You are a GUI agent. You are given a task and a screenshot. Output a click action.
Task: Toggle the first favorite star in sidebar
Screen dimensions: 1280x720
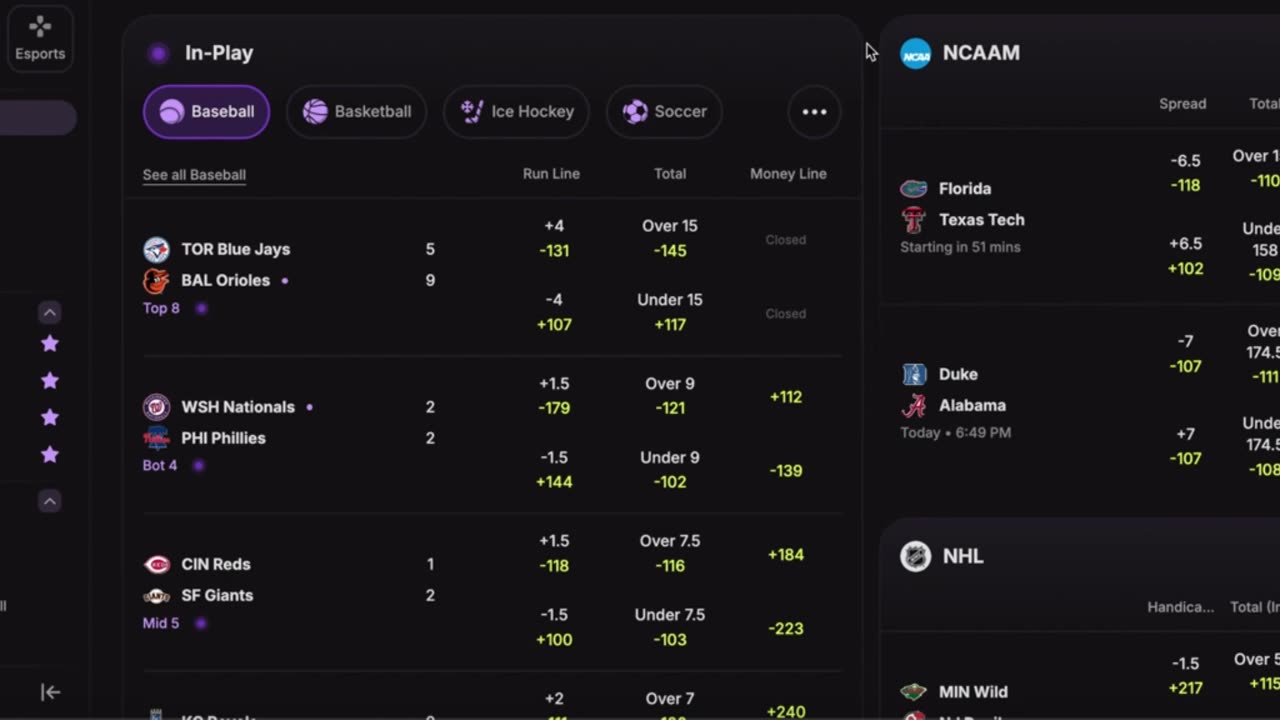(49, 344)
